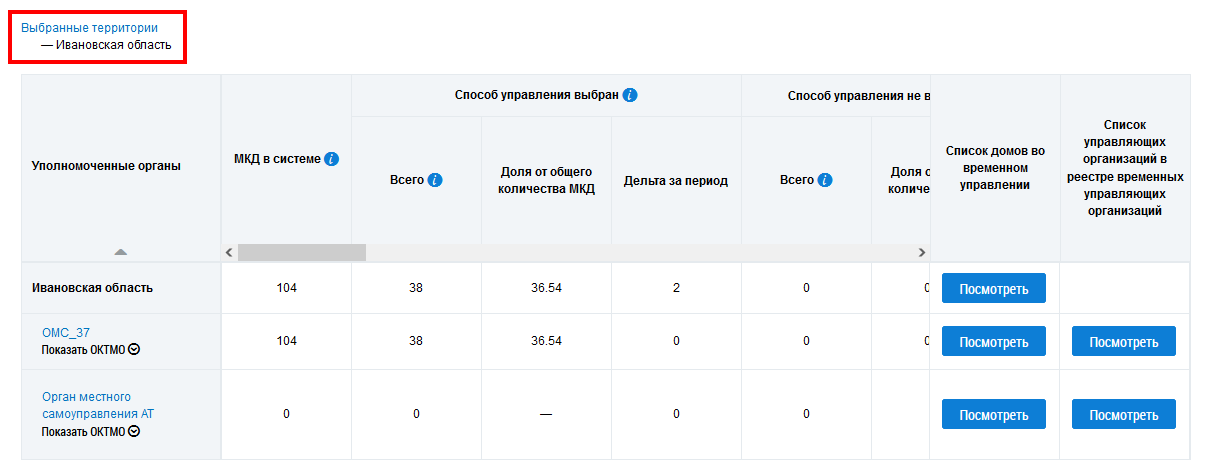Click info icon beside second "Всего" header
This screenshot has height=474, width=1206.
(x=825, y=181)
